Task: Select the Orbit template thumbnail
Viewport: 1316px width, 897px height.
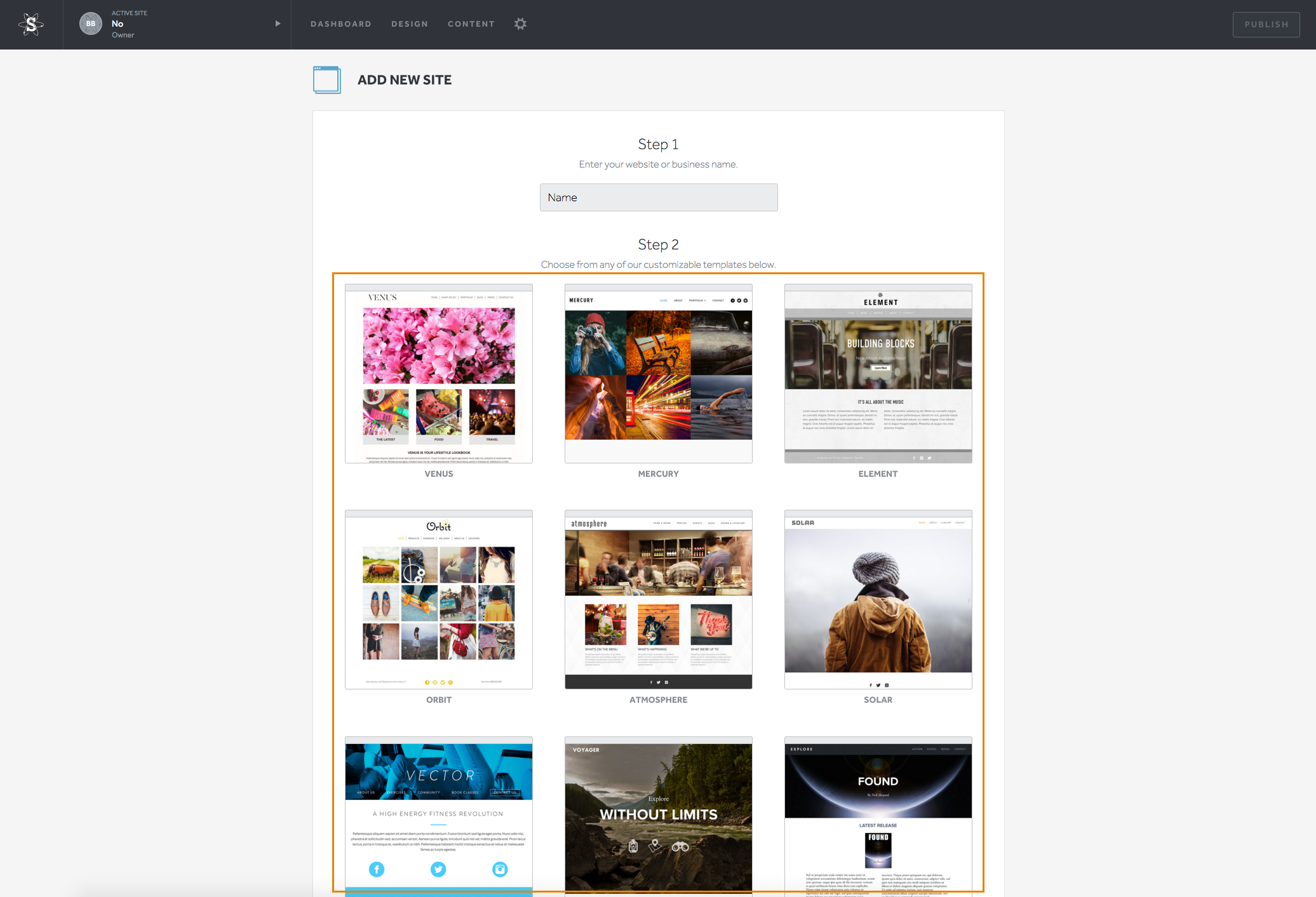Action: point(439,600)
